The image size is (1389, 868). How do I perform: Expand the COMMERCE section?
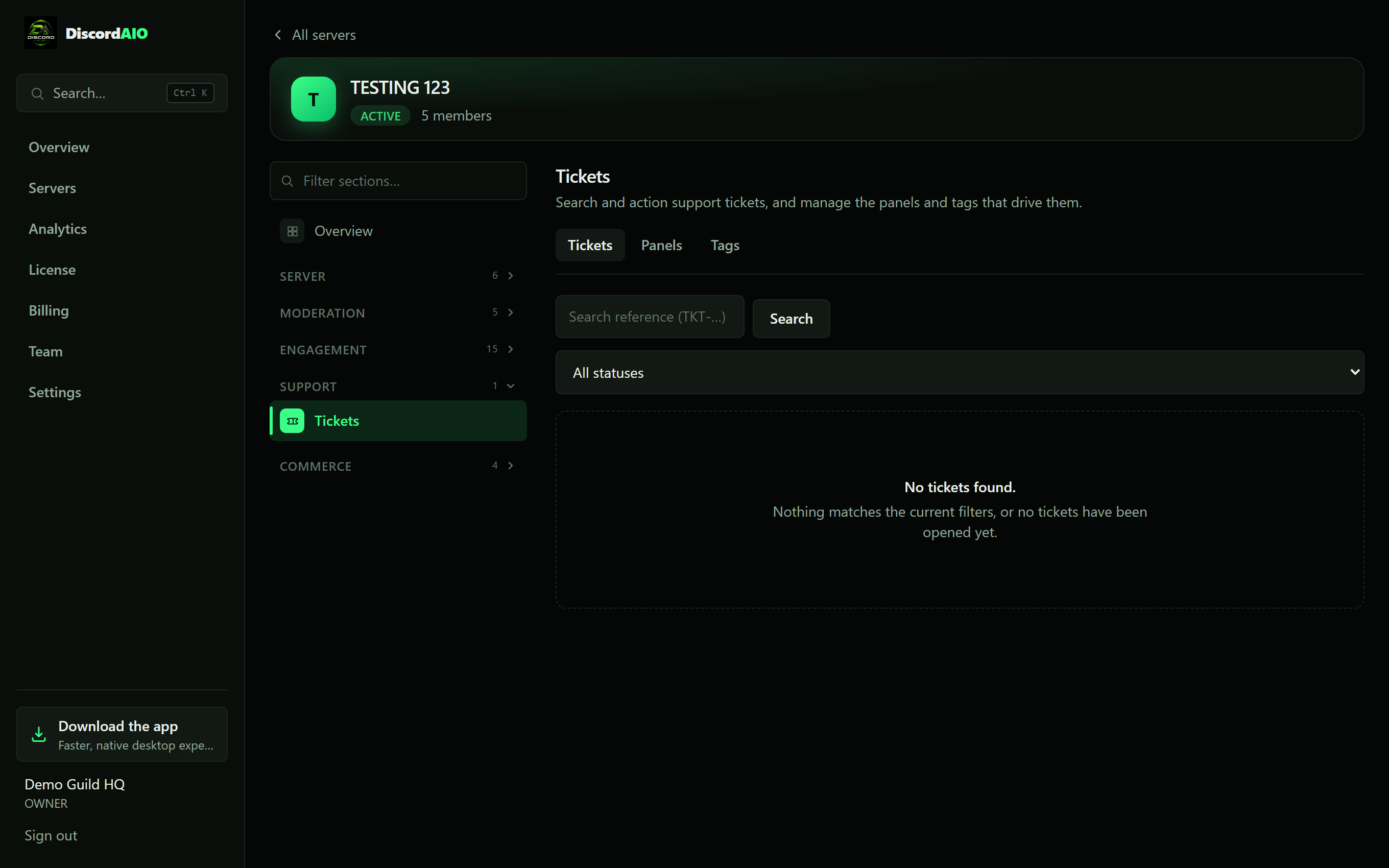tap(398, 466)
